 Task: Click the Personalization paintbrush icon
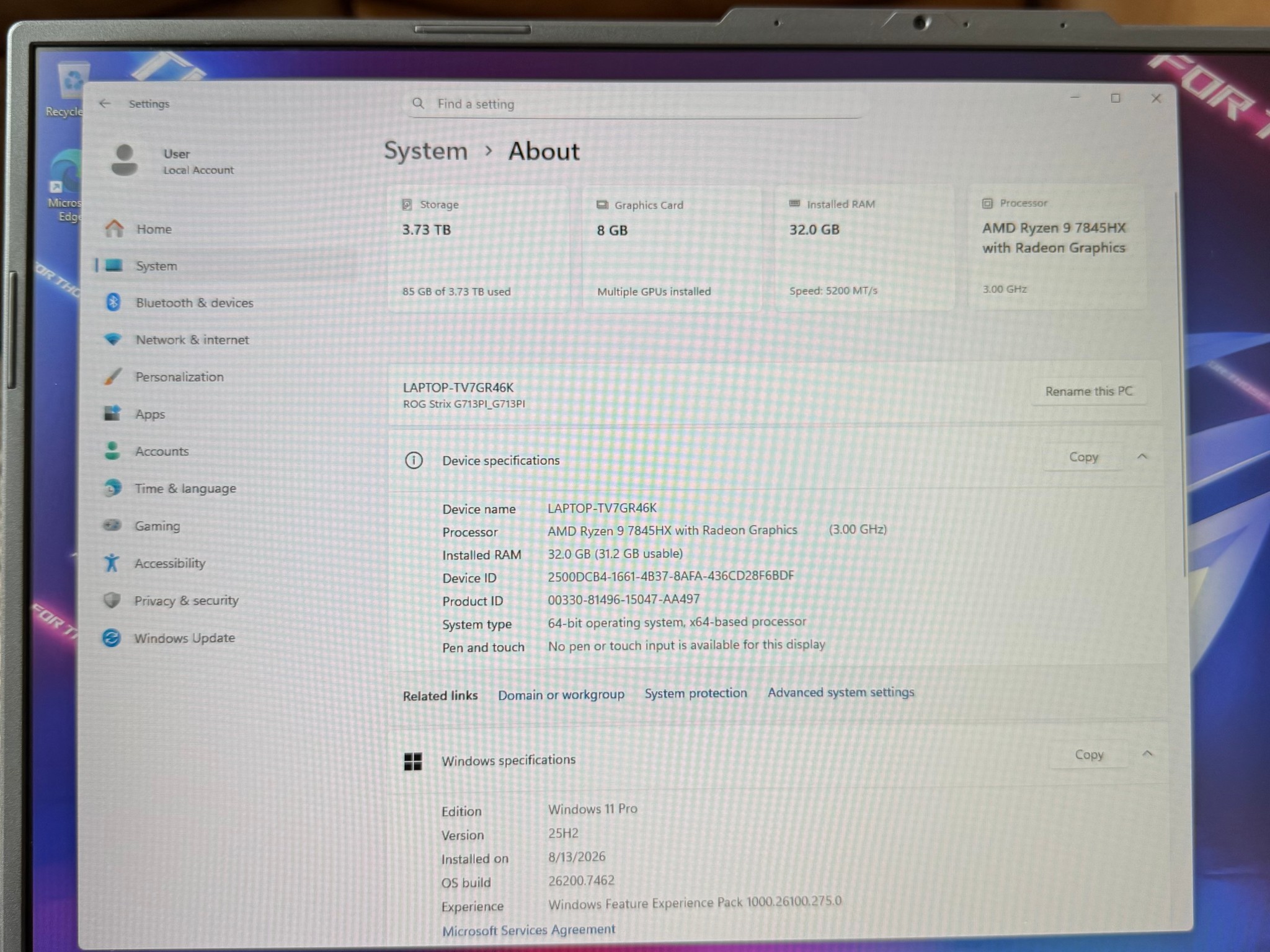[113, 376]
